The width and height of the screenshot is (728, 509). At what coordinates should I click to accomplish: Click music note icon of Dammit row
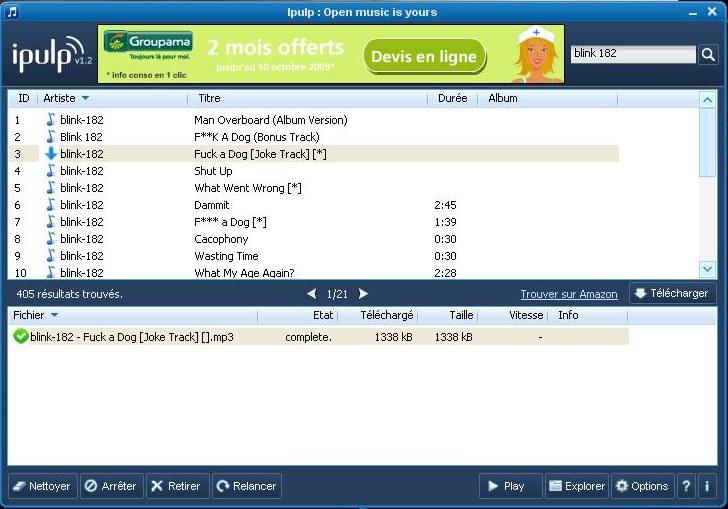51,204
